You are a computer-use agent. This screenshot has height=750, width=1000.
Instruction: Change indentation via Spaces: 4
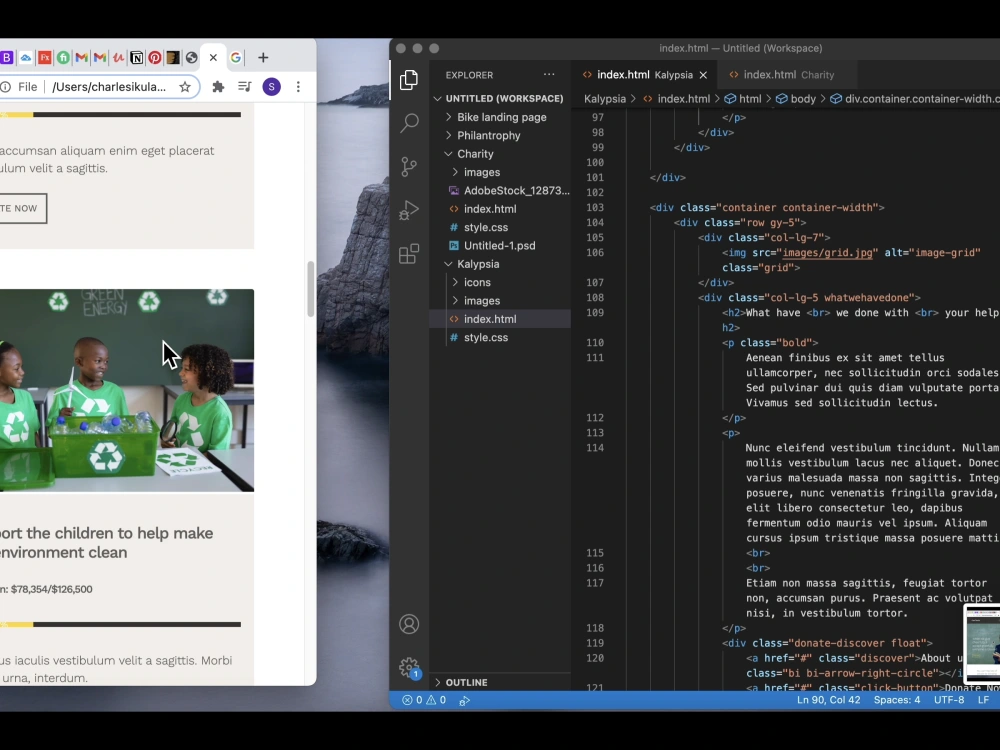pyautogui.click(x=897, y=700)
